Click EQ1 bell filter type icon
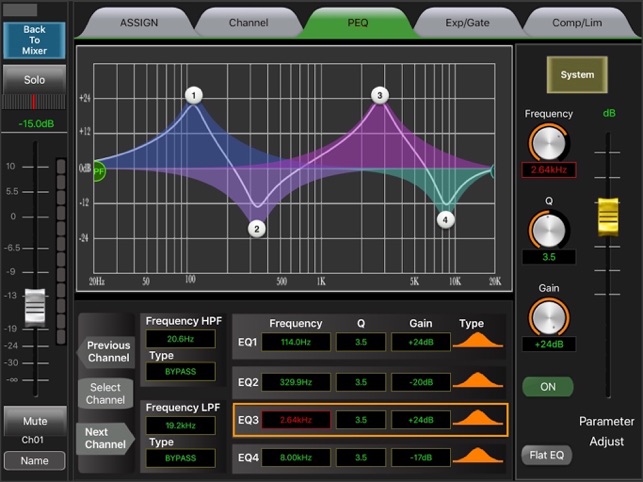The width and height of the screenshot is (643, 482). click(x=478, y=340)
